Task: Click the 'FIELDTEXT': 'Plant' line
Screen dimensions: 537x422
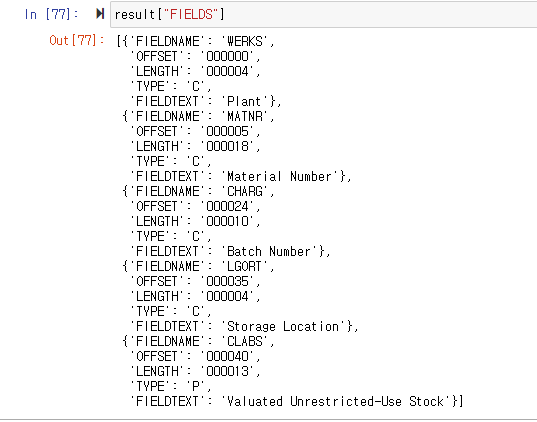Action: [205, 102]
